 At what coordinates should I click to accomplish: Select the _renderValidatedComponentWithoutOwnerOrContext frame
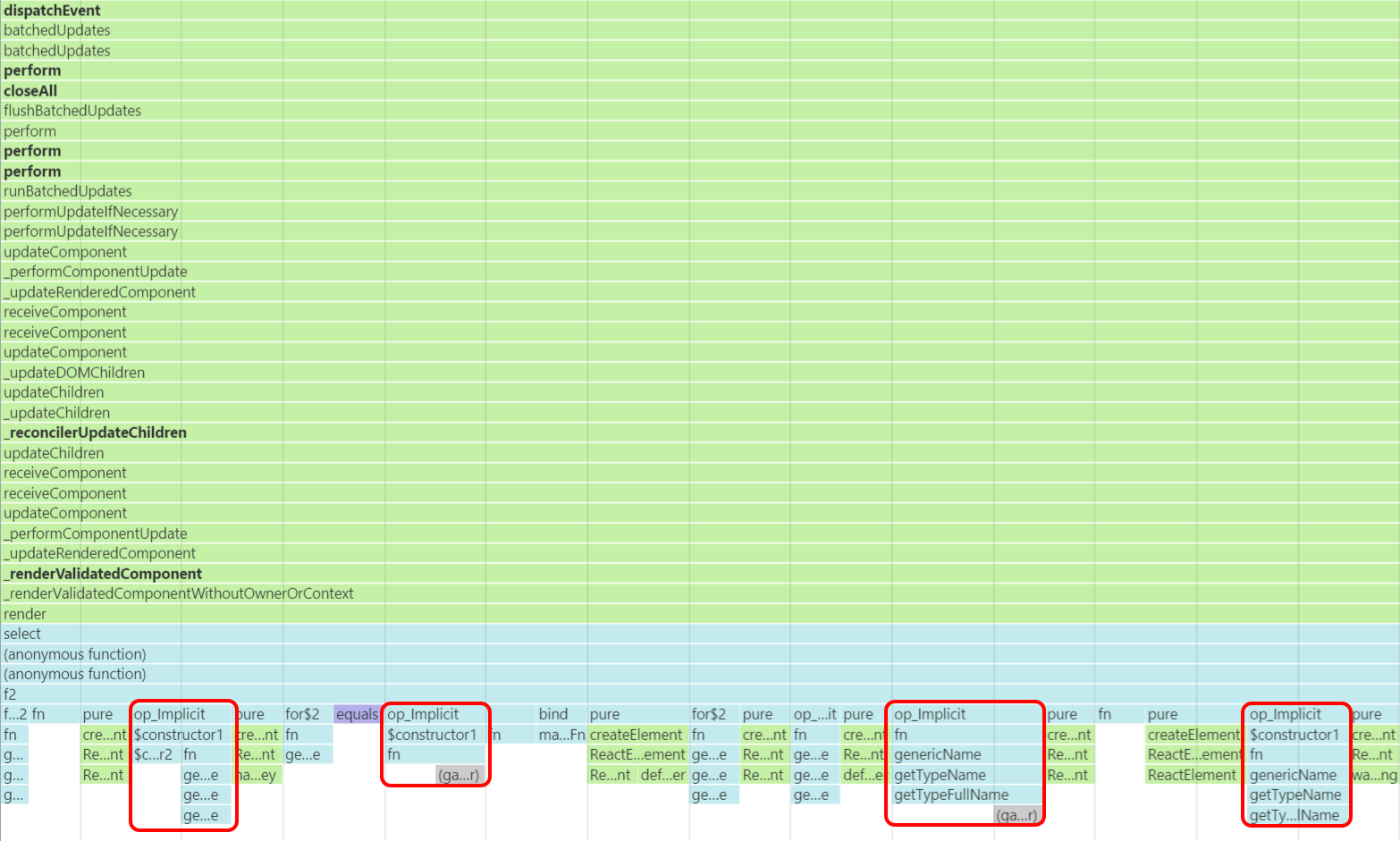179,593
